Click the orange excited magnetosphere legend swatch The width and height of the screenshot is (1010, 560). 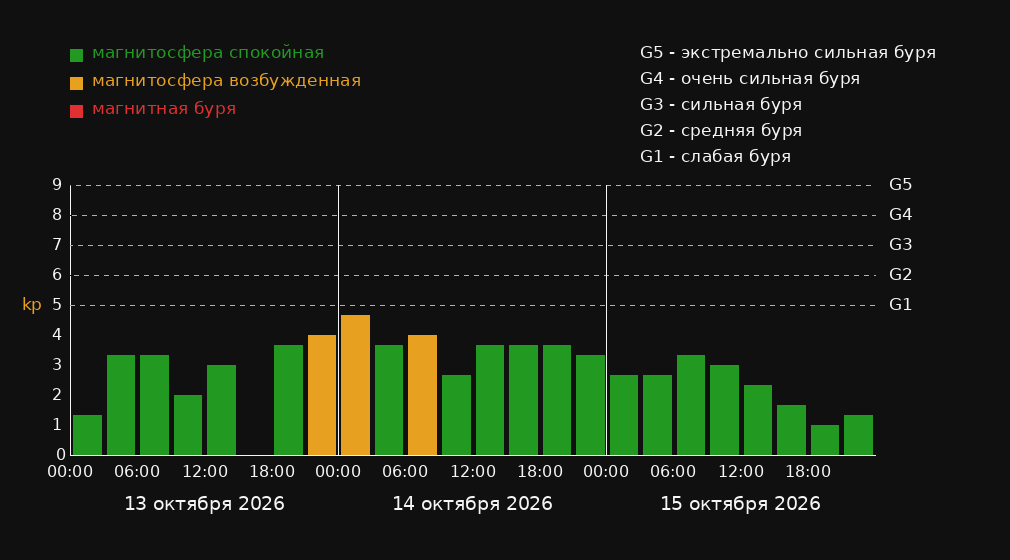click(x=76, y=83)
